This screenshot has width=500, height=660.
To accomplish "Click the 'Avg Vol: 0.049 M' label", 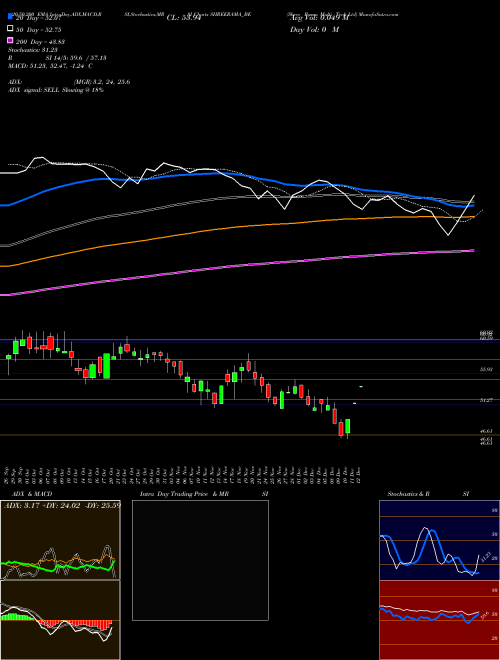I will coord(319,18).
